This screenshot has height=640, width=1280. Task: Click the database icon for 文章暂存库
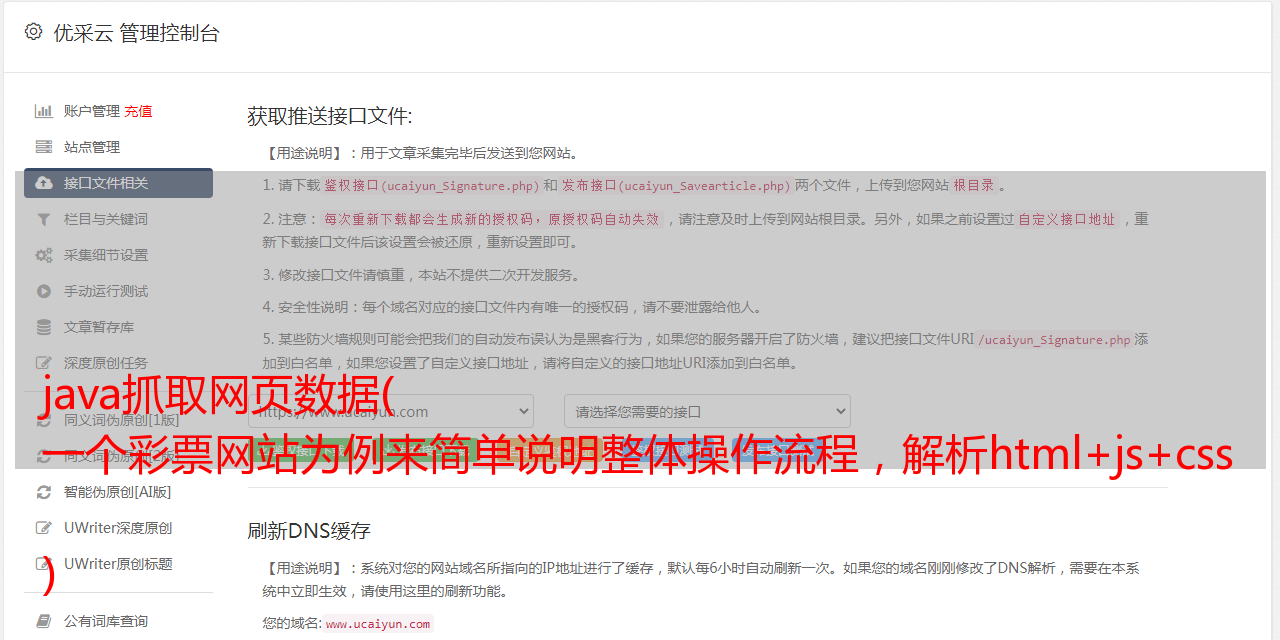[44, 327]
